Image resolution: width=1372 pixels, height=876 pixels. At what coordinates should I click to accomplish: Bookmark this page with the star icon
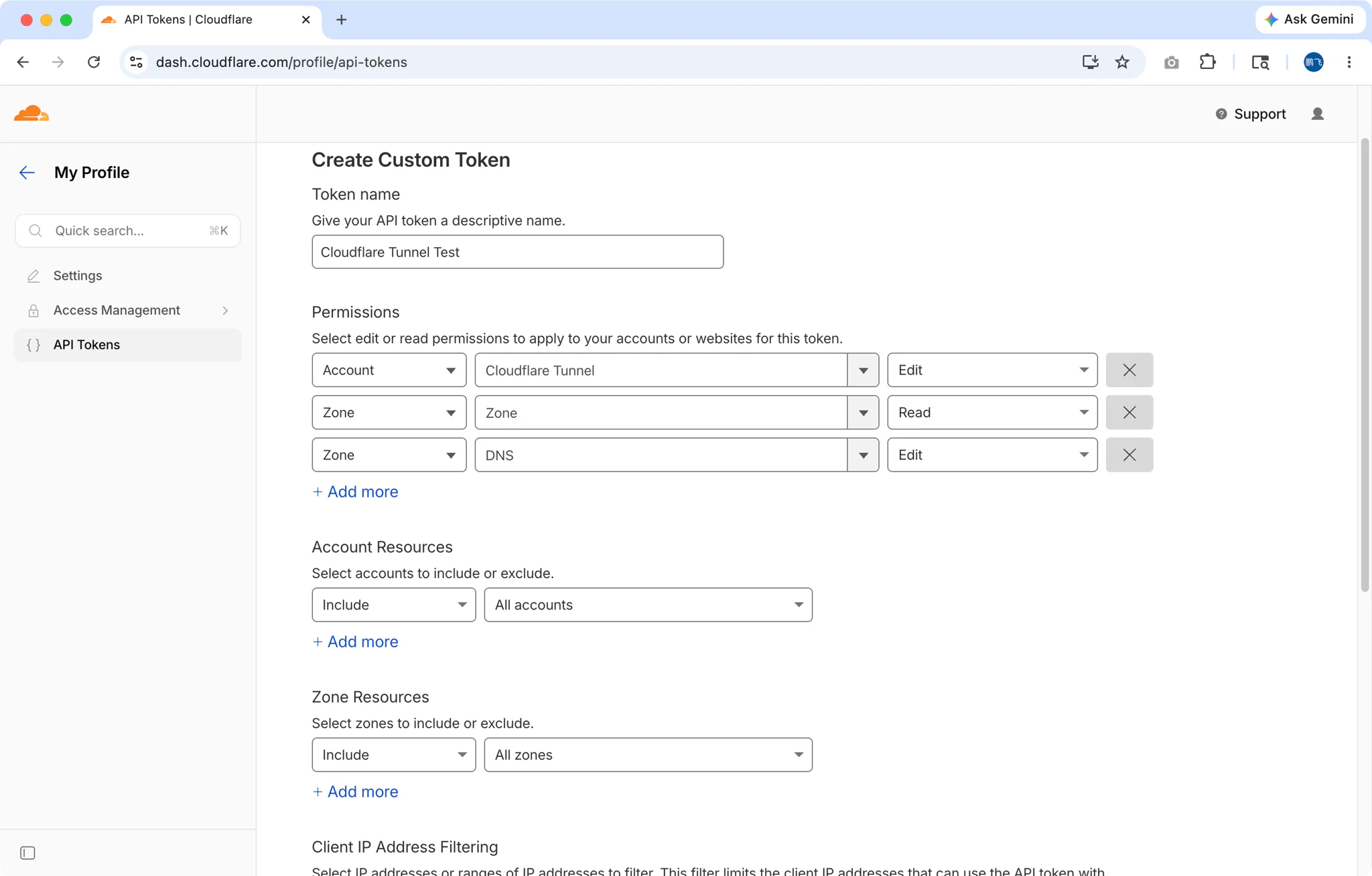click(1122, 62)
